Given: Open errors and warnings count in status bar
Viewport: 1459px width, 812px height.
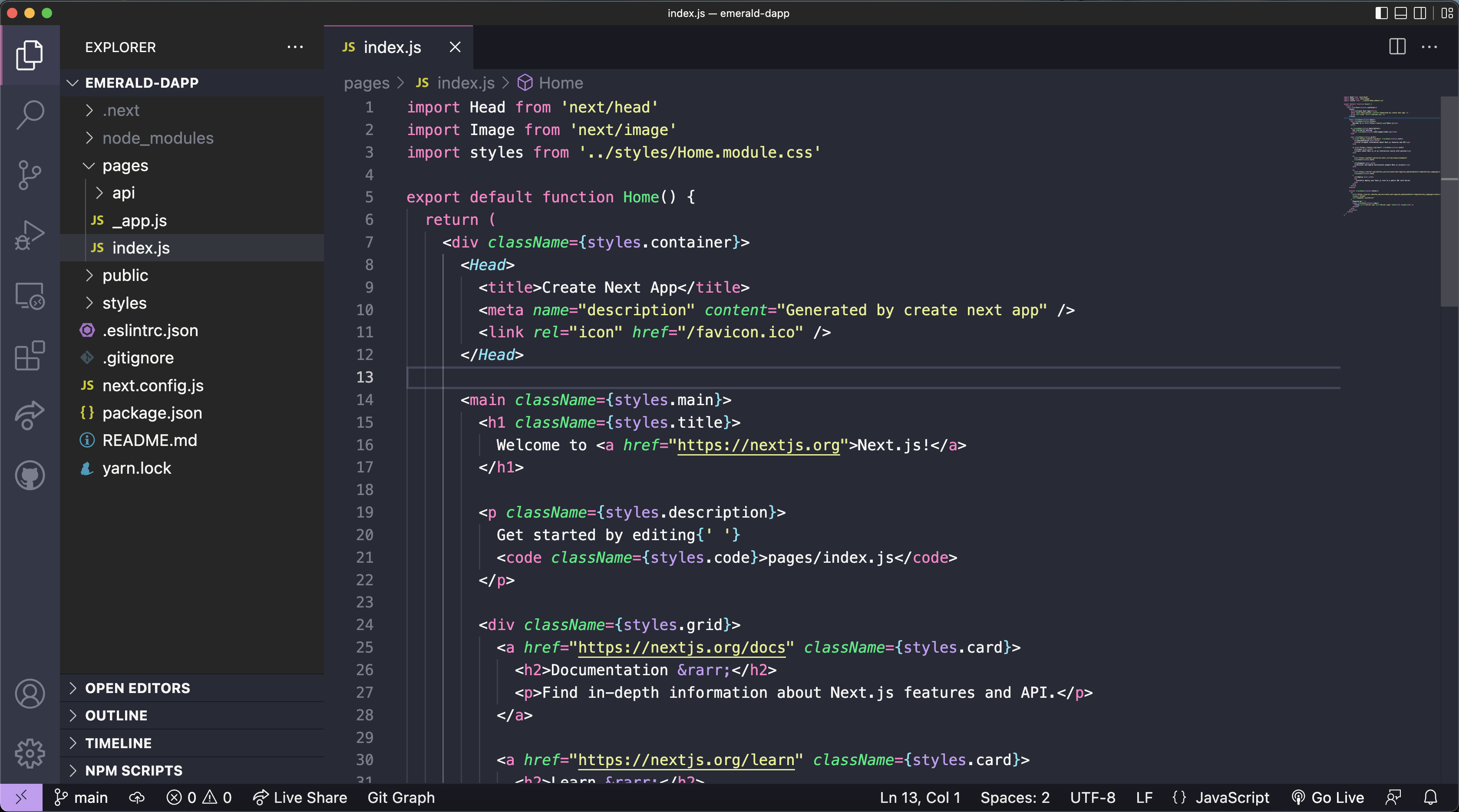Looking at the screenshot, I should (x=199, y=797).
